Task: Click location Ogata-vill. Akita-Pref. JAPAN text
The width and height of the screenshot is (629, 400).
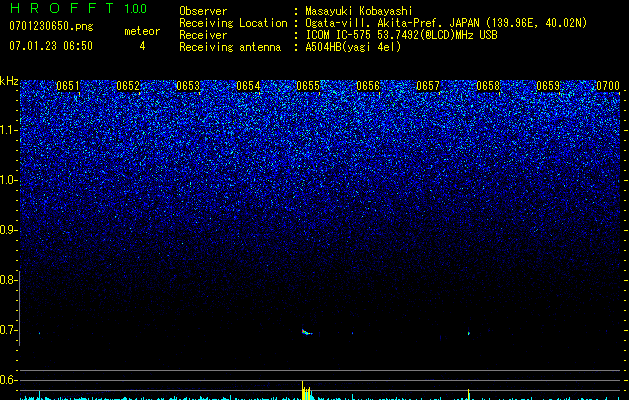Action: [392, 23]
